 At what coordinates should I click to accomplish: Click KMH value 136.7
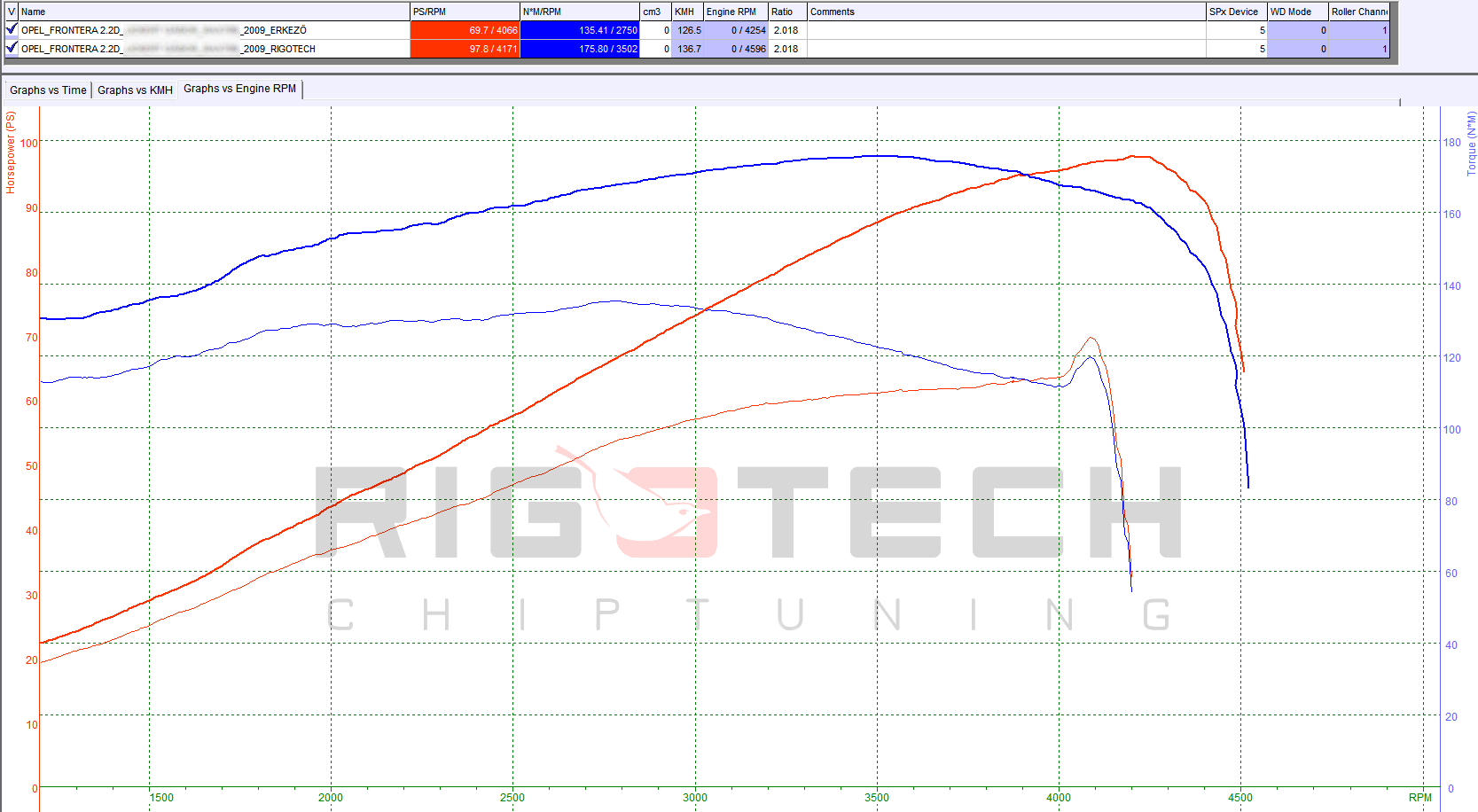click(x=687, y=49)
